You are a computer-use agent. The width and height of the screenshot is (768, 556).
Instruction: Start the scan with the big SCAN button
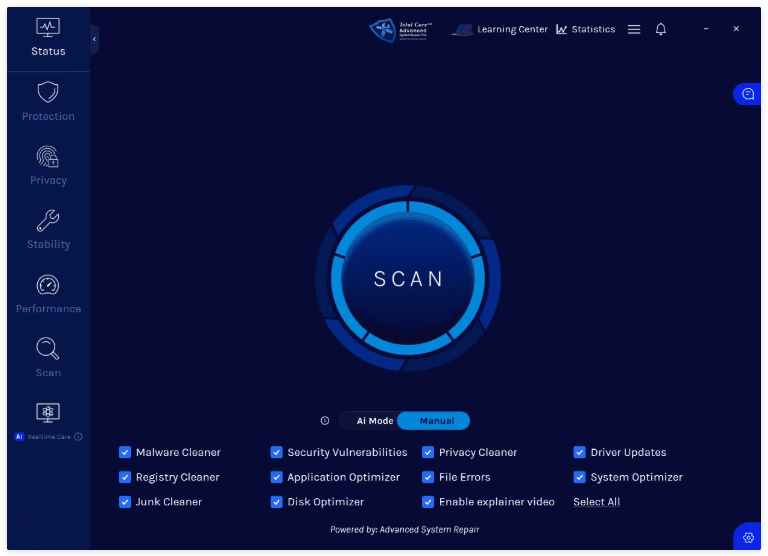click(x=408, y=278)
